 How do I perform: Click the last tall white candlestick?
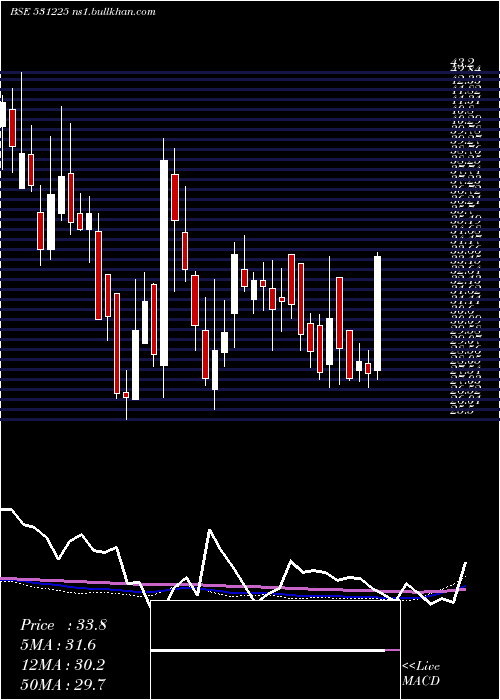click(x=377, y=313)
